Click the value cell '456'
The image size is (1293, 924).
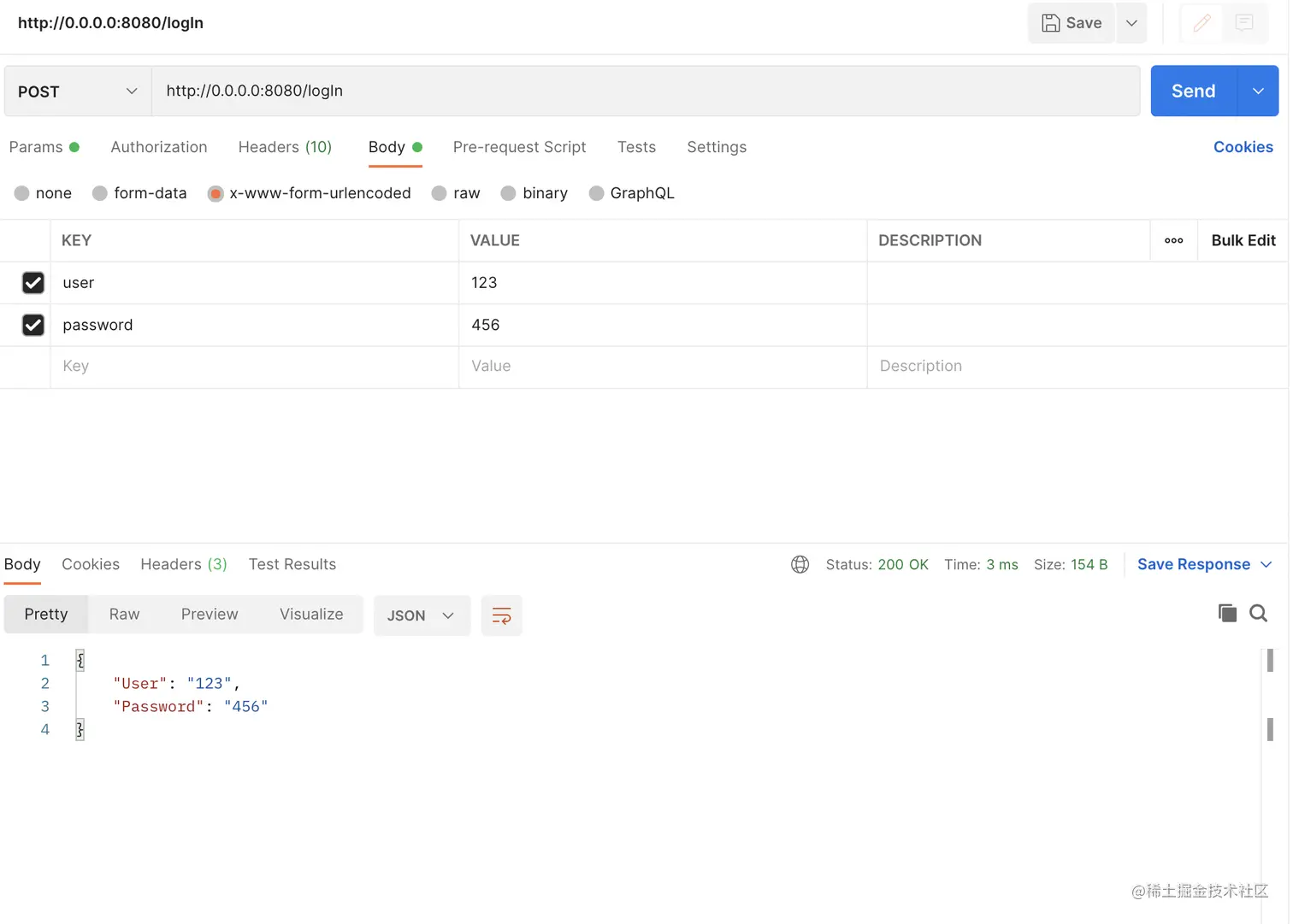pos(663,325)
